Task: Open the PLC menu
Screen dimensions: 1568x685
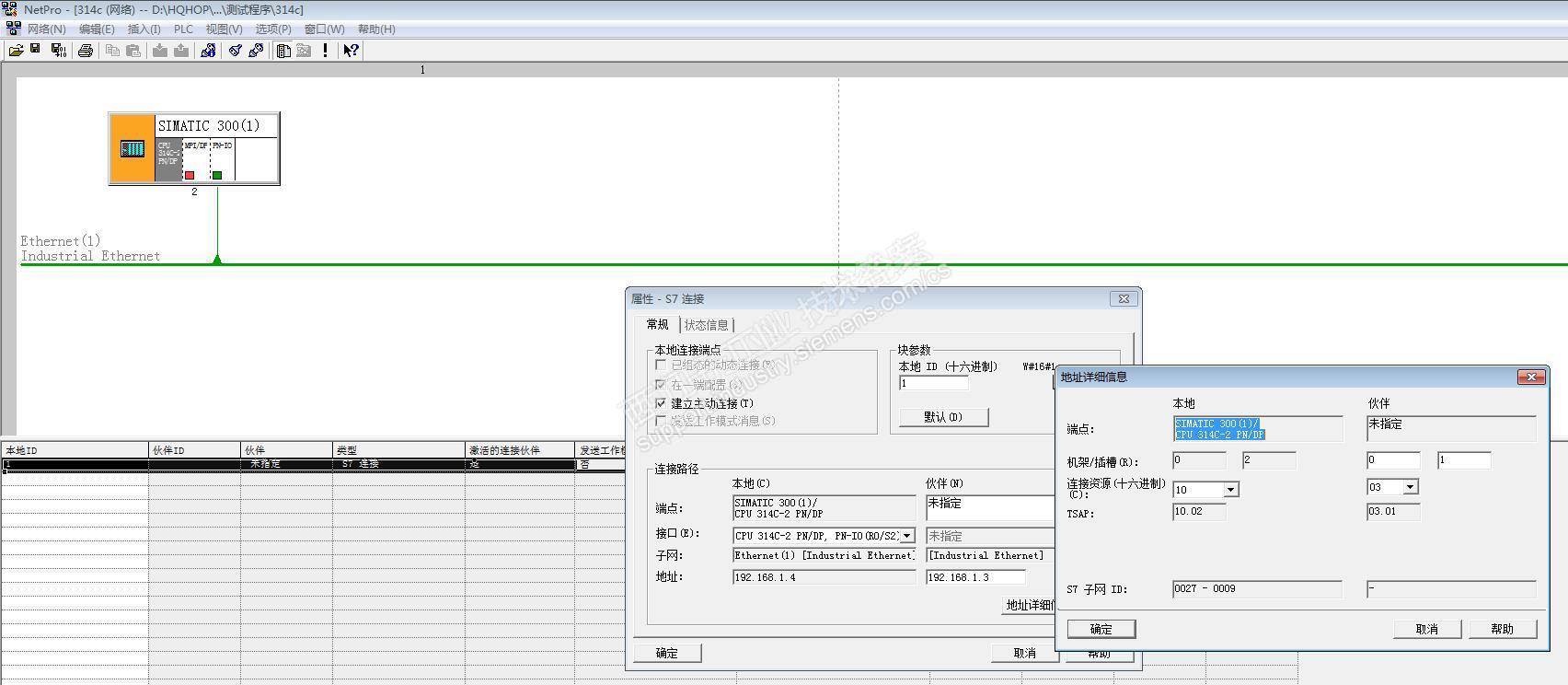Action: [x=184, y=29]
